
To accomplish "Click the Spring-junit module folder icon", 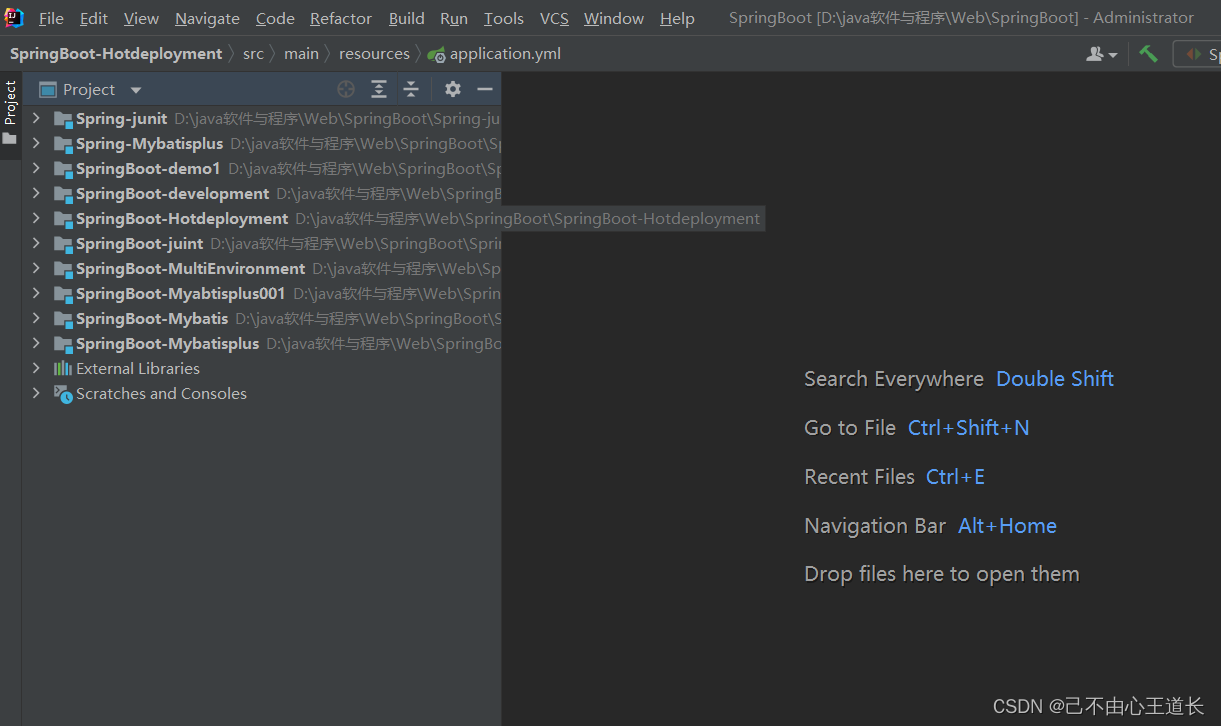I will 63,119.
